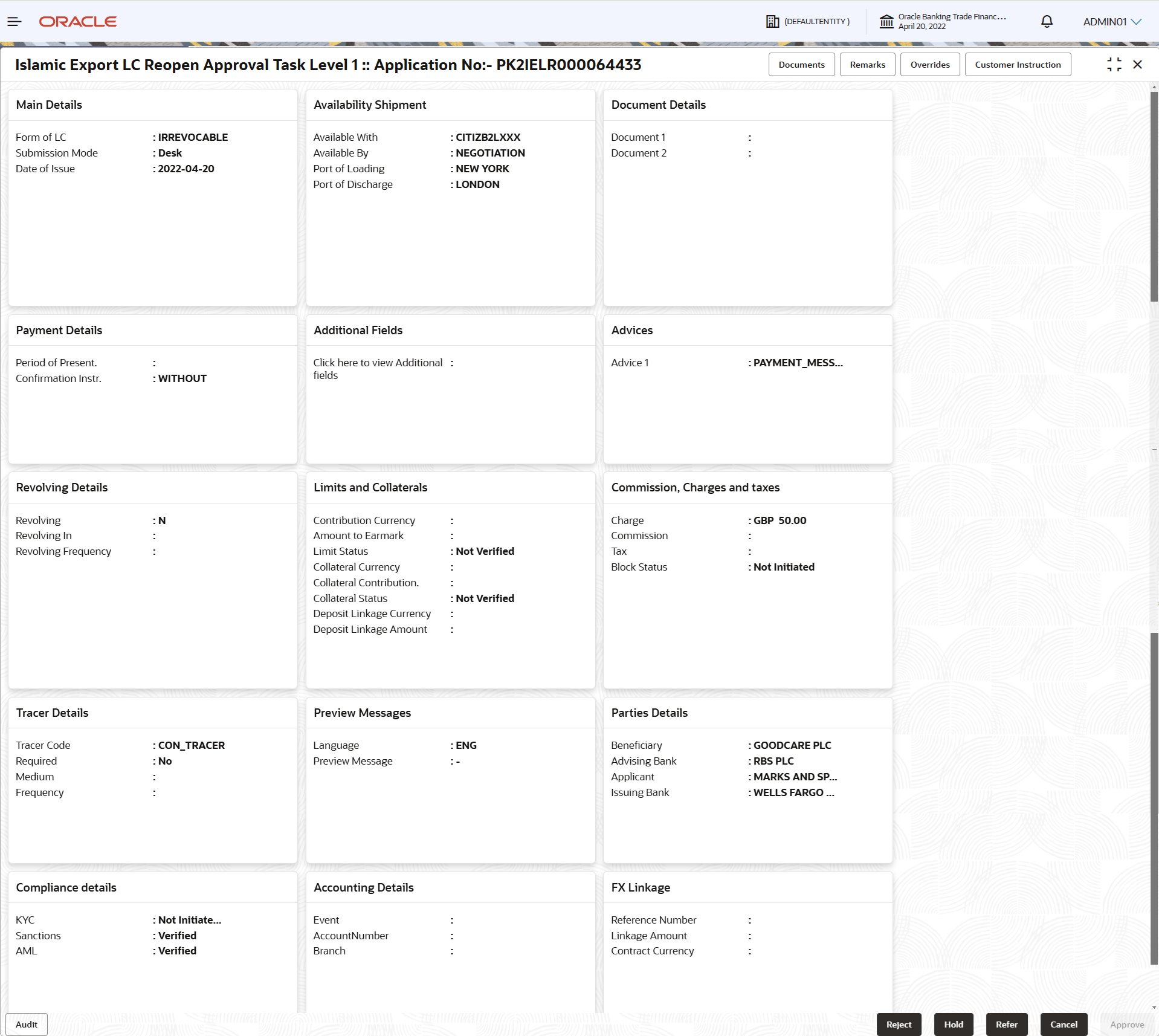Image resolution: width=1159 pixels, height=1036 pixels.
Task: Reject the approval task
Action: point(899,1024)
